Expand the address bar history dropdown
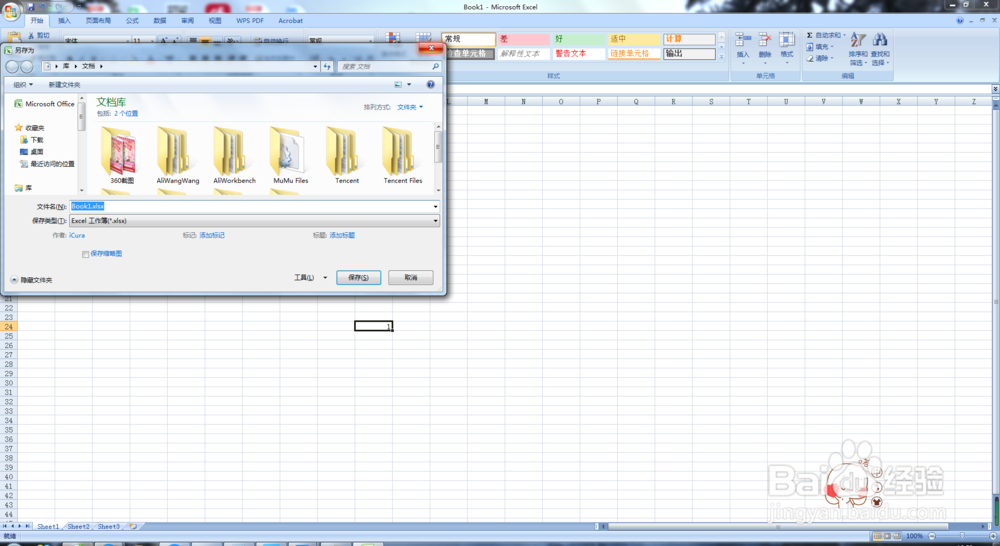 tap(315, 66)
